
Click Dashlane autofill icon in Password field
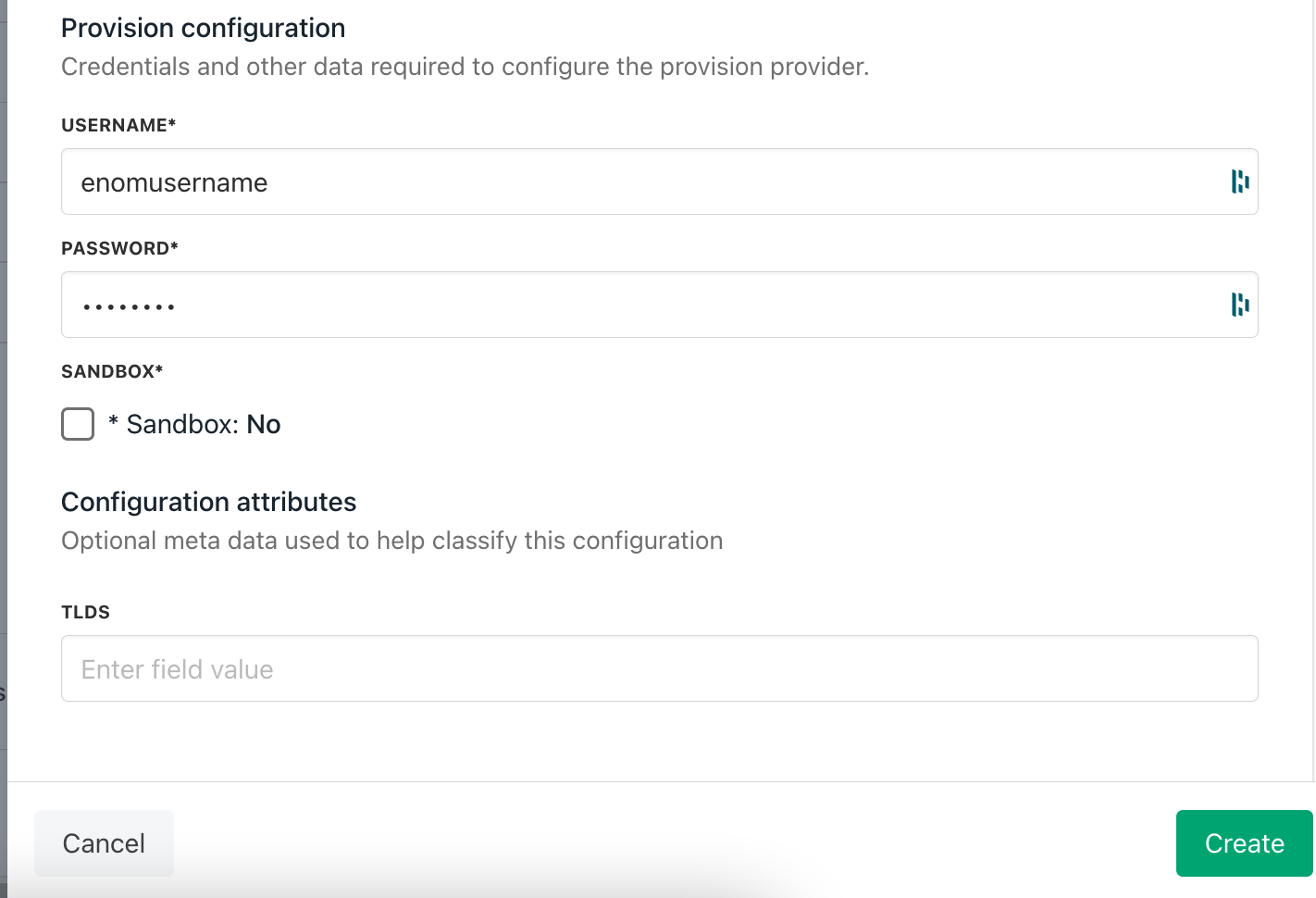click(x=1239, y=305)
